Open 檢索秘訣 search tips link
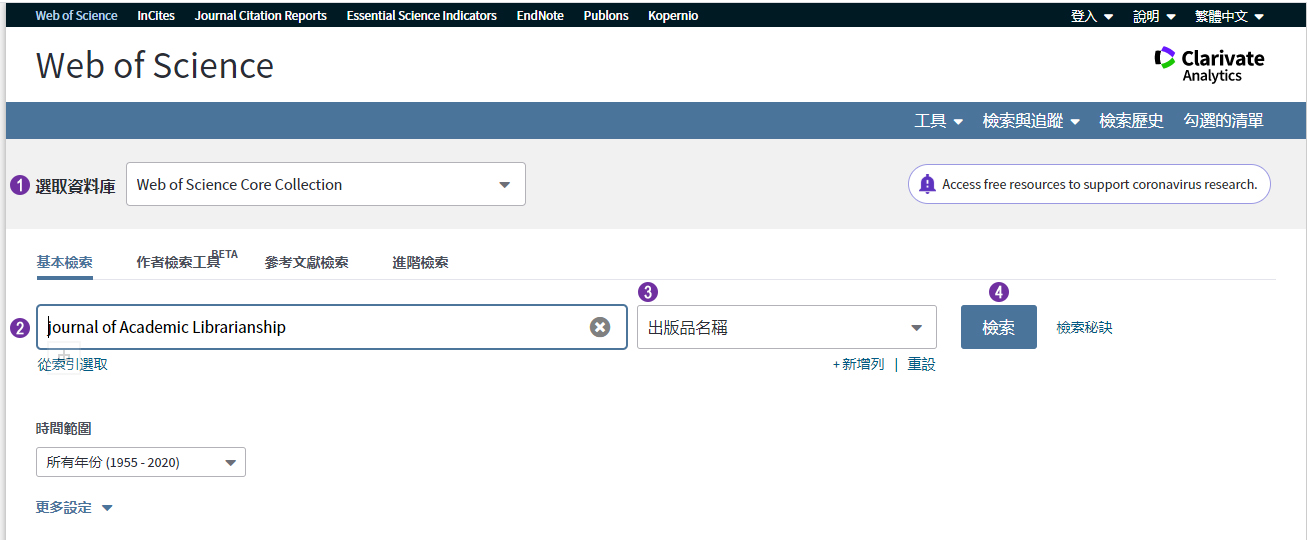The image size is (1307, 540). tap(1085, 327)
